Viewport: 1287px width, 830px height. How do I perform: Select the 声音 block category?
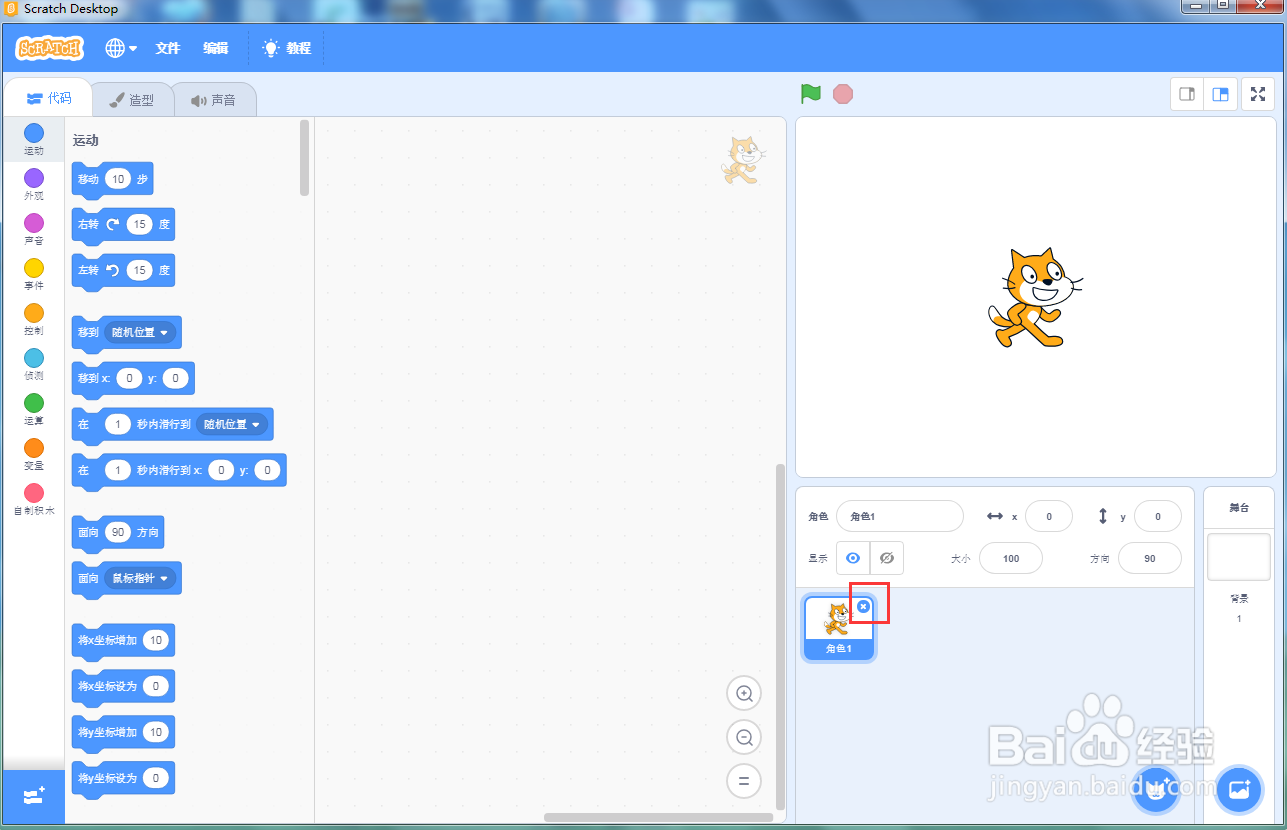(x=34, y=229)
